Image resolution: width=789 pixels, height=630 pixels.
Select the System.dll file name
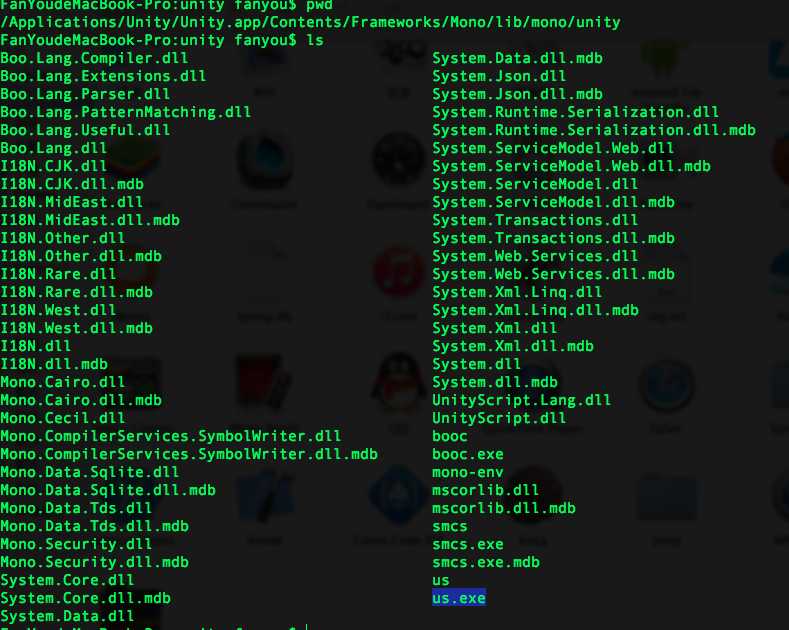click(x=477, y=364)
